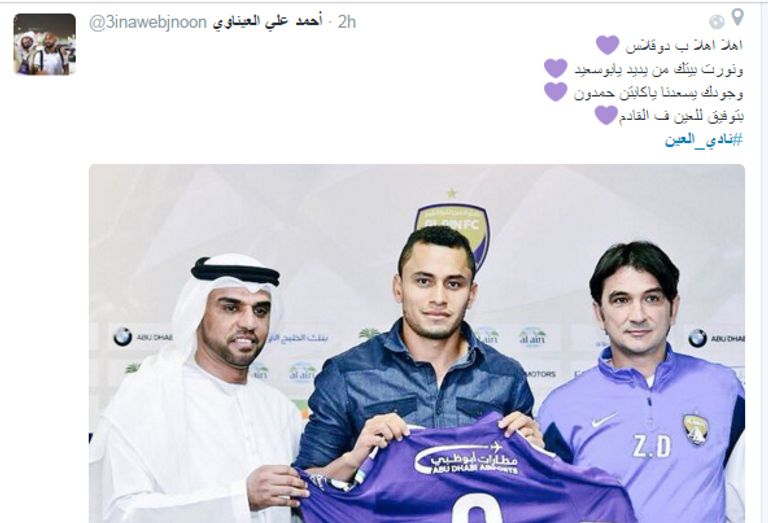Click the @3inawebjnoon handle
Screen dimensions: 768x523
coord(147,22)
